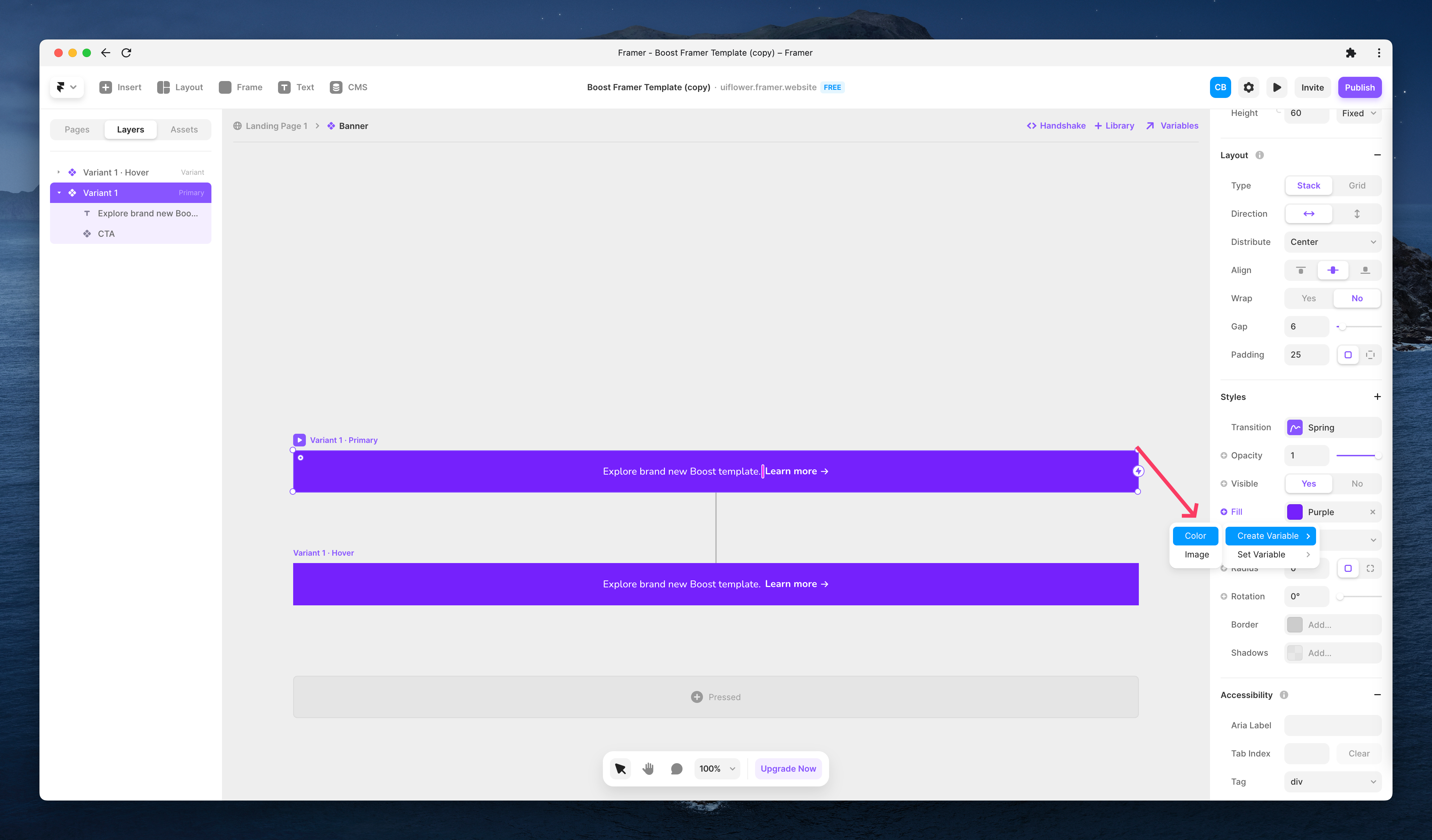Click the Publish button
The height and width of the screenshot is (840, 1432).
pos(1359,87)
